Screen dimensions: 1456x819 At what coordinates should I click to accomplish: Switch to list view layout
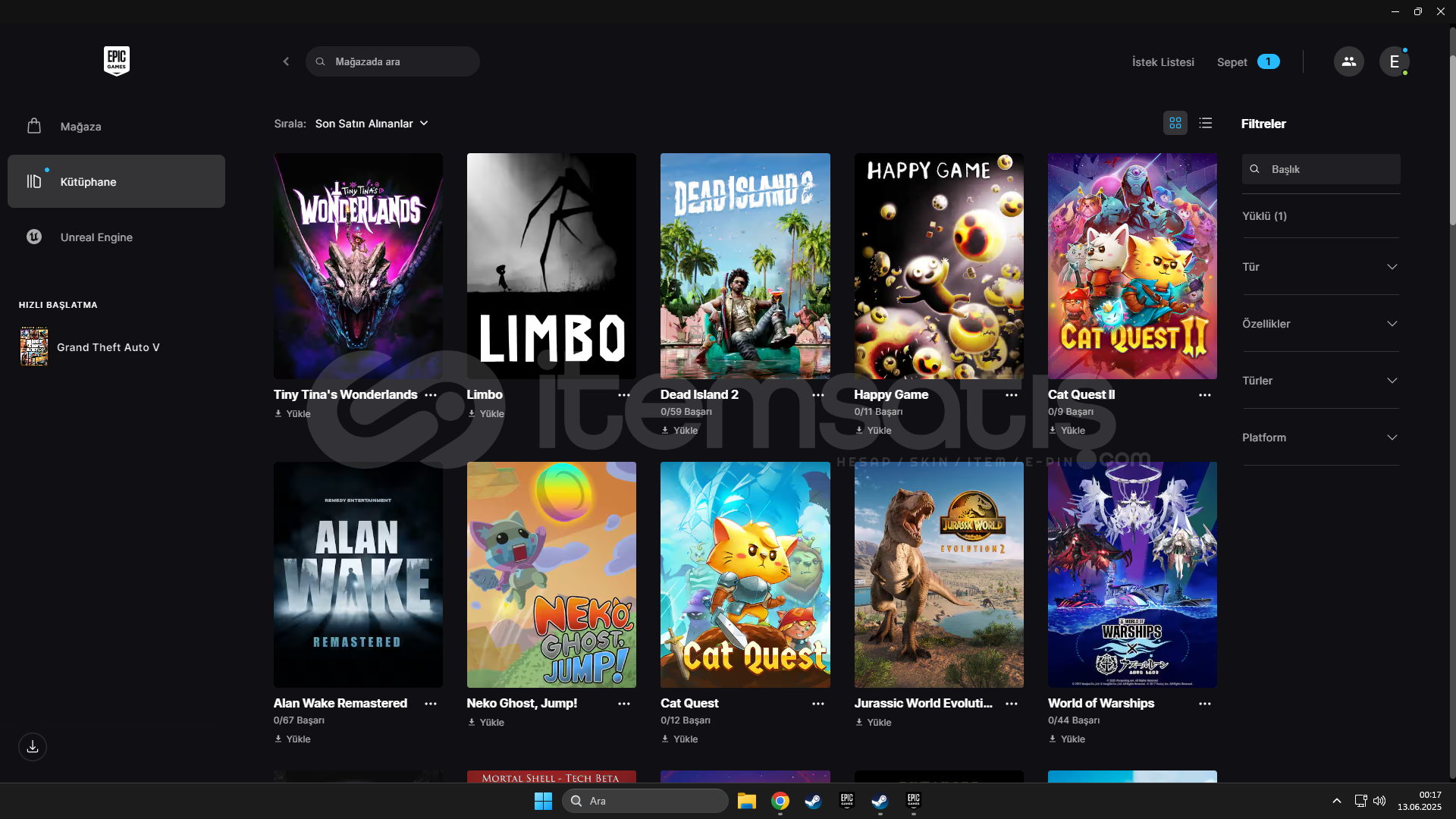1205,123
